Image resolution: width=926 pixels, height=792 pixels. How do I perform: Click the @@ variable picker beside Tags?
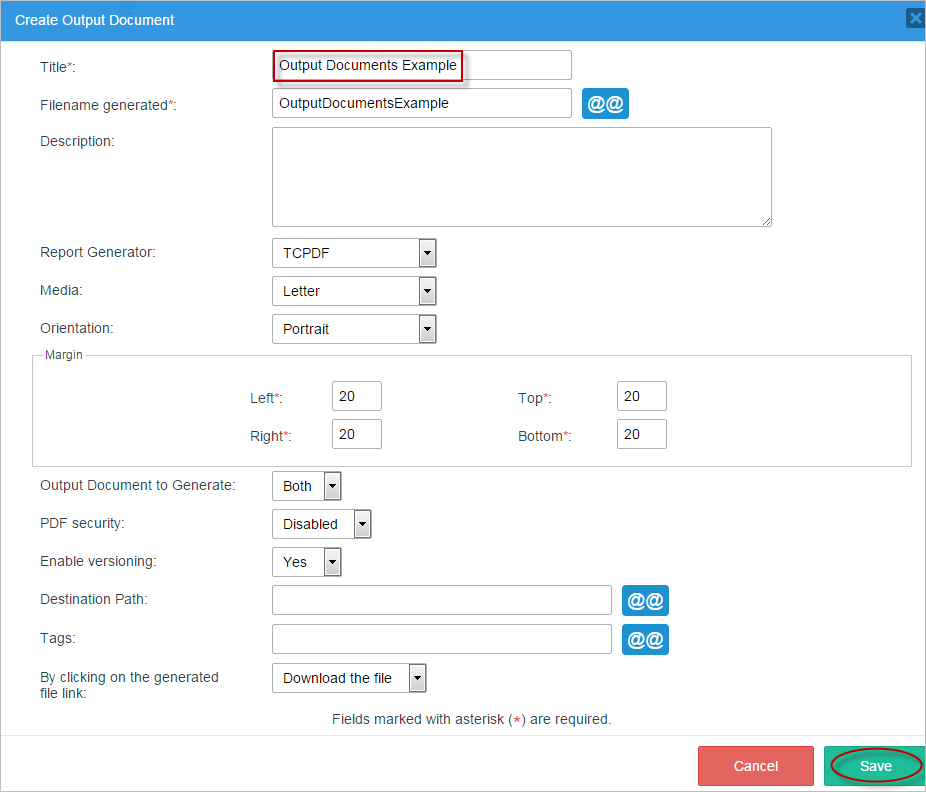(x=645, y=639)
